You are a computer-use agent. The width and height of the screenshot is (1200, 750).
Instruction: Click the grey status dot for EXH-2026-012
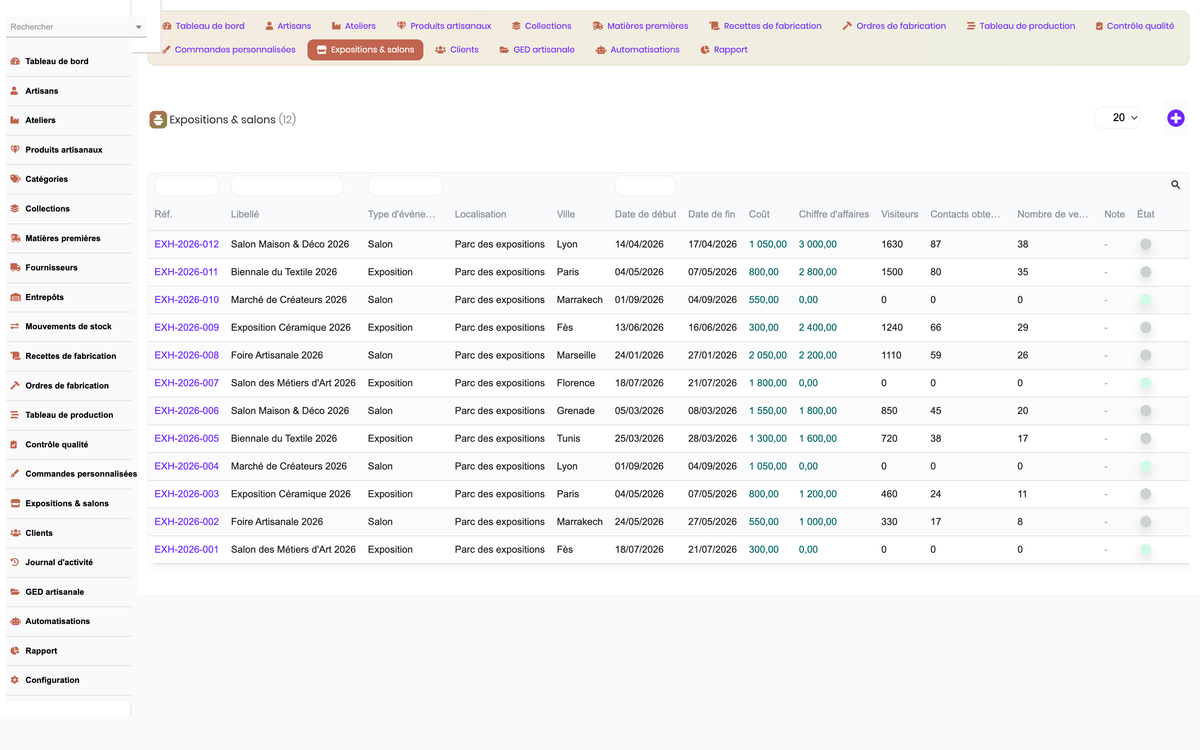click(x=1145, y=244)
